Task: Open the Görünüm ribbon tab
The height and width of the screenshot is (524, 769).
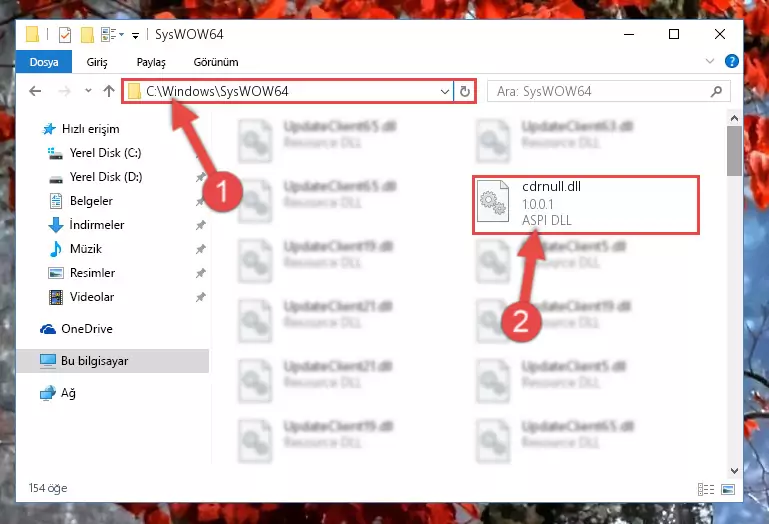Action: (216, 62)
